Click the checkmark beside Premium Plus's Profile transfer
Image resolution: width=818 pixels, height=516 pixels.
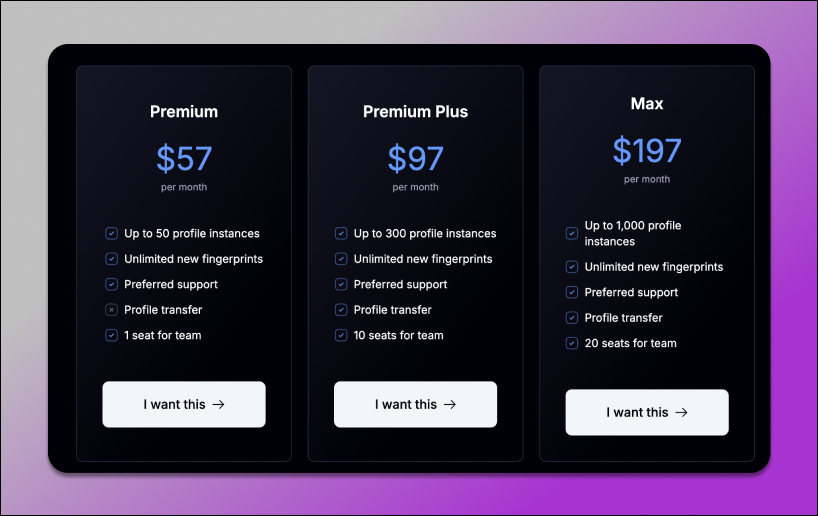(341, 310)
